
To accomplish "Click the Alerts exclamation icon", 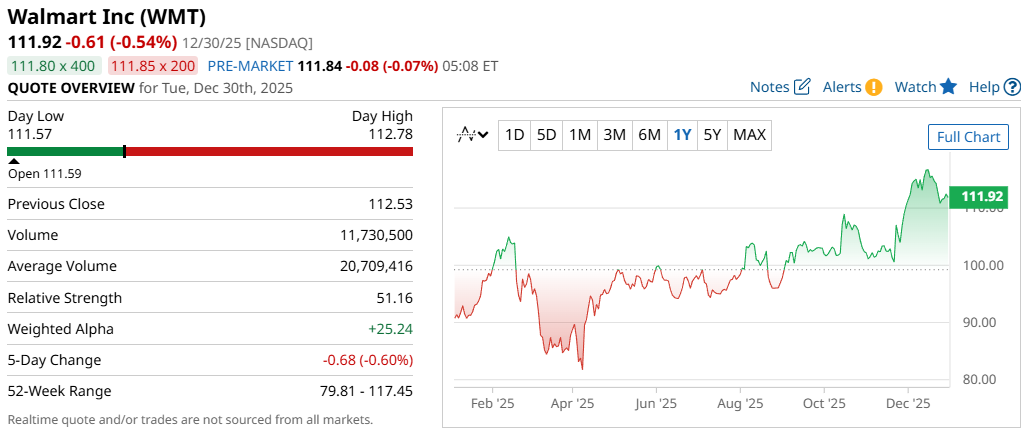I will tap(873, 87).
